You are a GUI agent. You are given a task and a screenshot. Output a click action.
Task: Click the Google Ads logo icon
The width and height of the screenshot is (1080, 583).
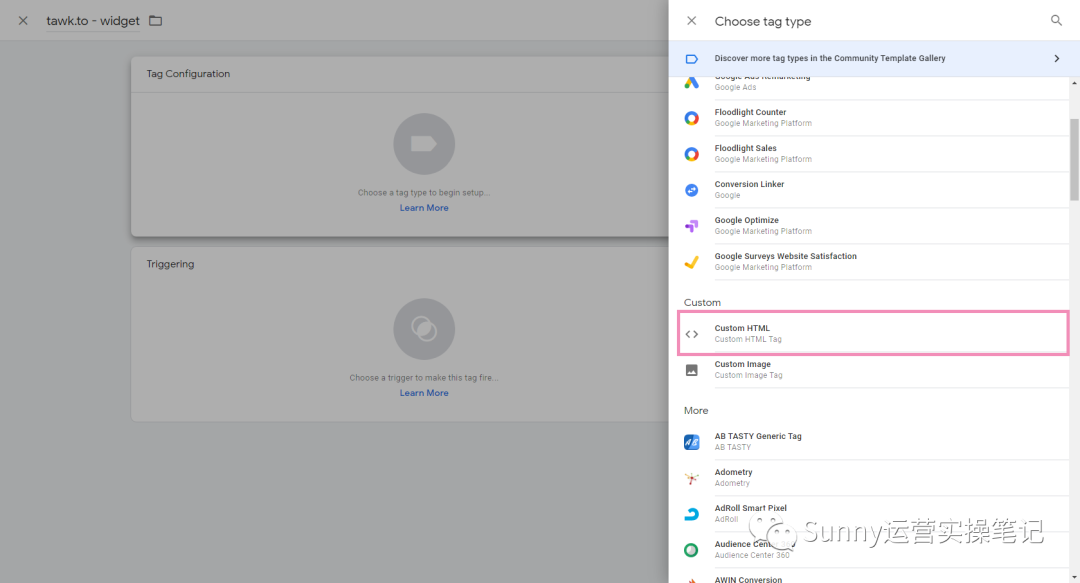click(x=692, y=83)
